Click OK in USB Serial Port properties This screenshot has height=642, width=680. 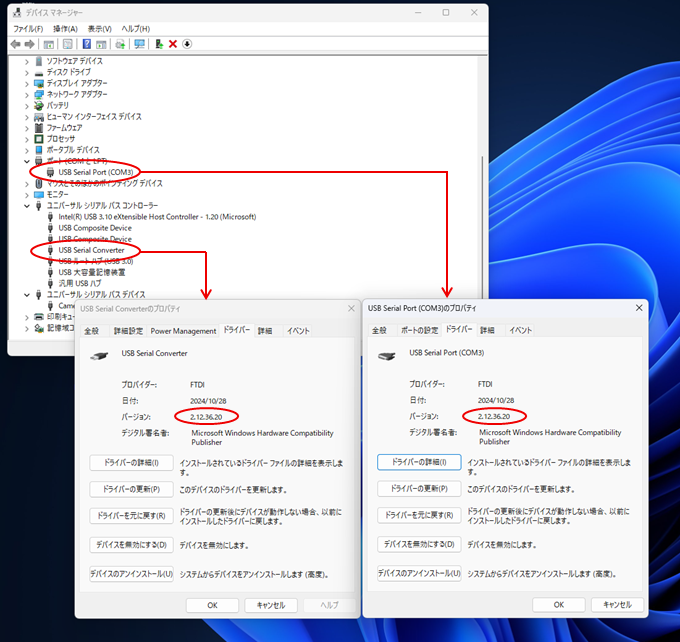click(559, 605)
